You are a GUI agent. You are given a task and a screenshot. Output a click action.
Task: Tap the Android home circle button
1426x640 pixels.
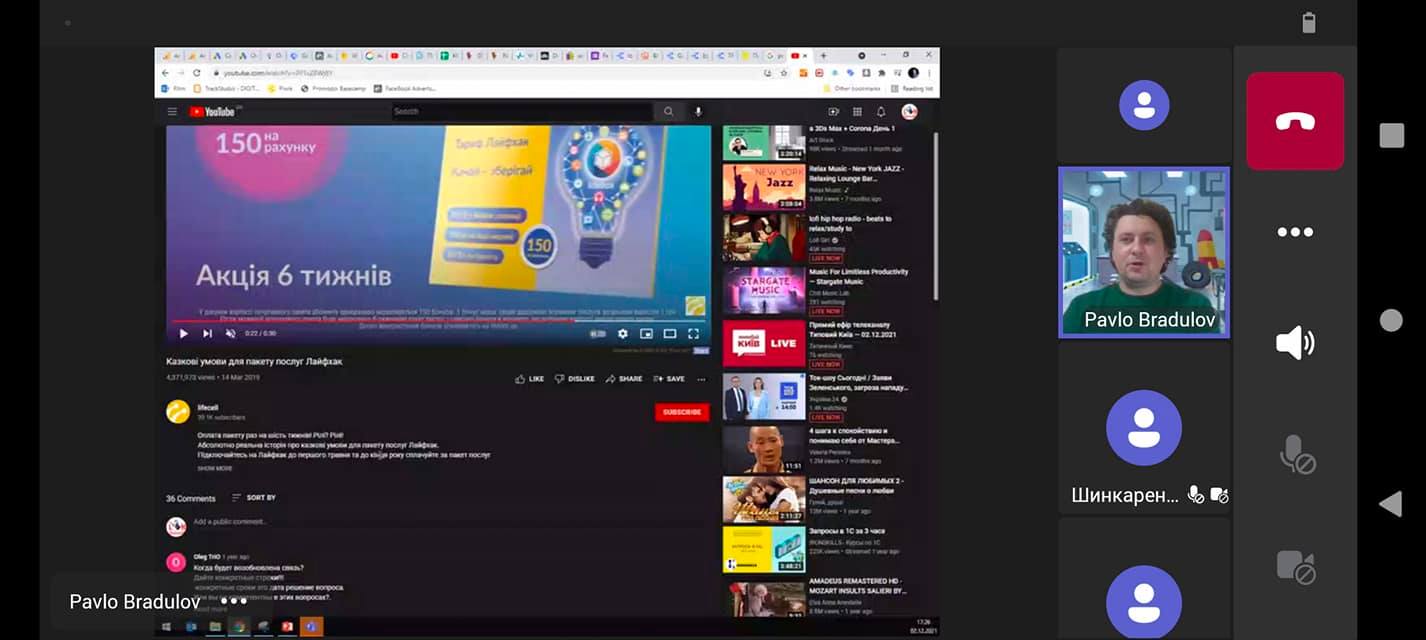tap(1391, 320)
